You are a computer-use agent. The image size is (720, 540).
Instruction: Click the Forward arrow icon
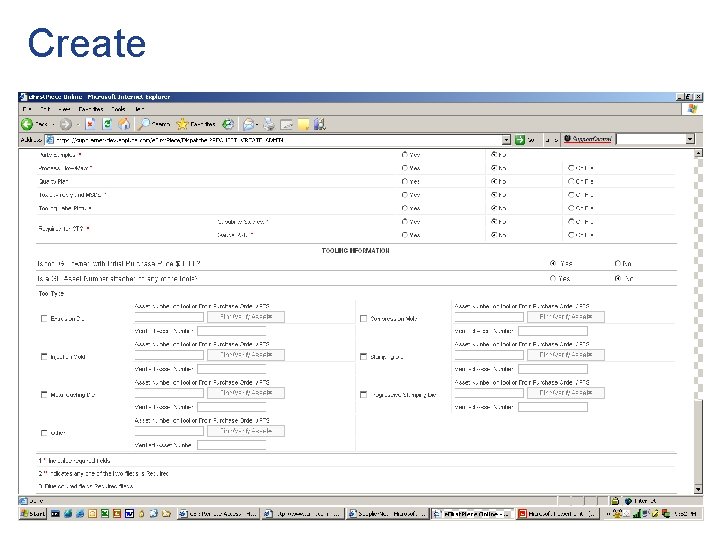point(66,124)
